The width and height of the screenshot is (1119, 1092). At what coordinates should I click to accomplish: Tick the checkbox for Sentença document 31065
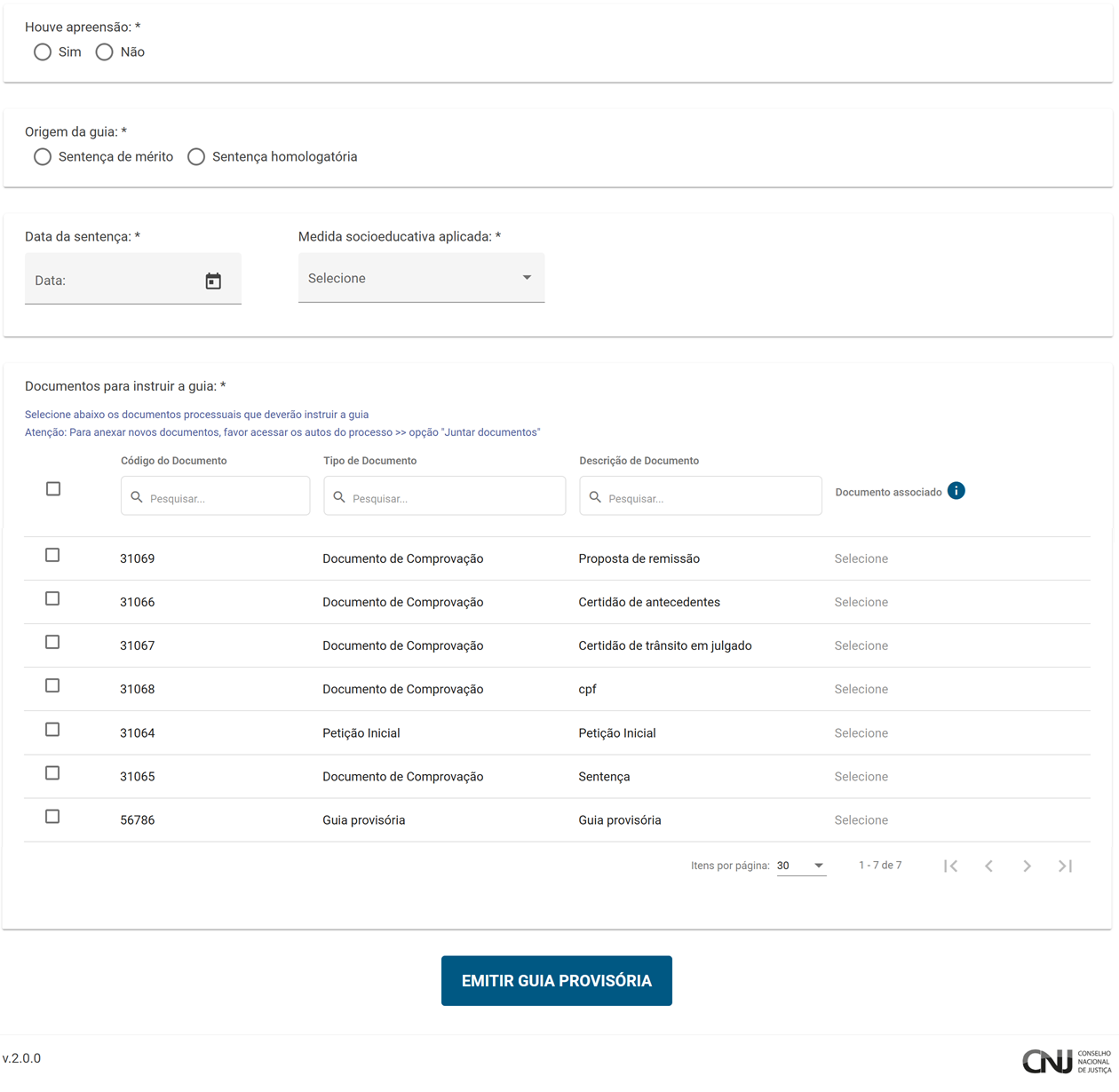(x=52, y=773)
